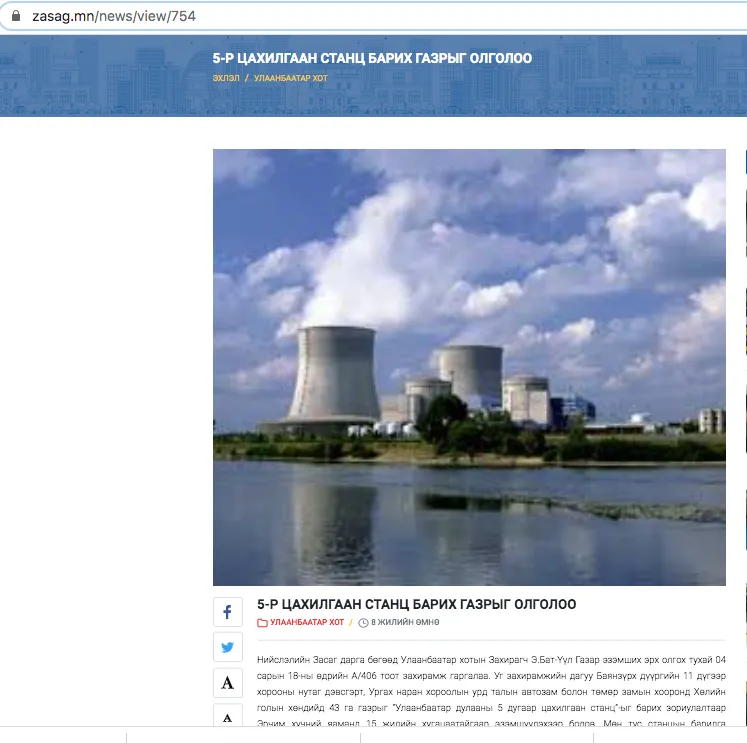Click the '8 ЖИЛИЙН ӨМНӨ' timestamp text
This screenshot has width=747, height=743.
pyautogui.click(x=405, y=622)
